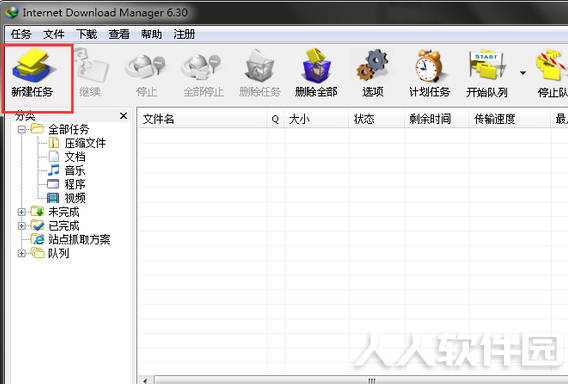Close the 分类 categories panel
This screenshot has width=568, height=384.
pyautogui.click(x=123, y=116)
